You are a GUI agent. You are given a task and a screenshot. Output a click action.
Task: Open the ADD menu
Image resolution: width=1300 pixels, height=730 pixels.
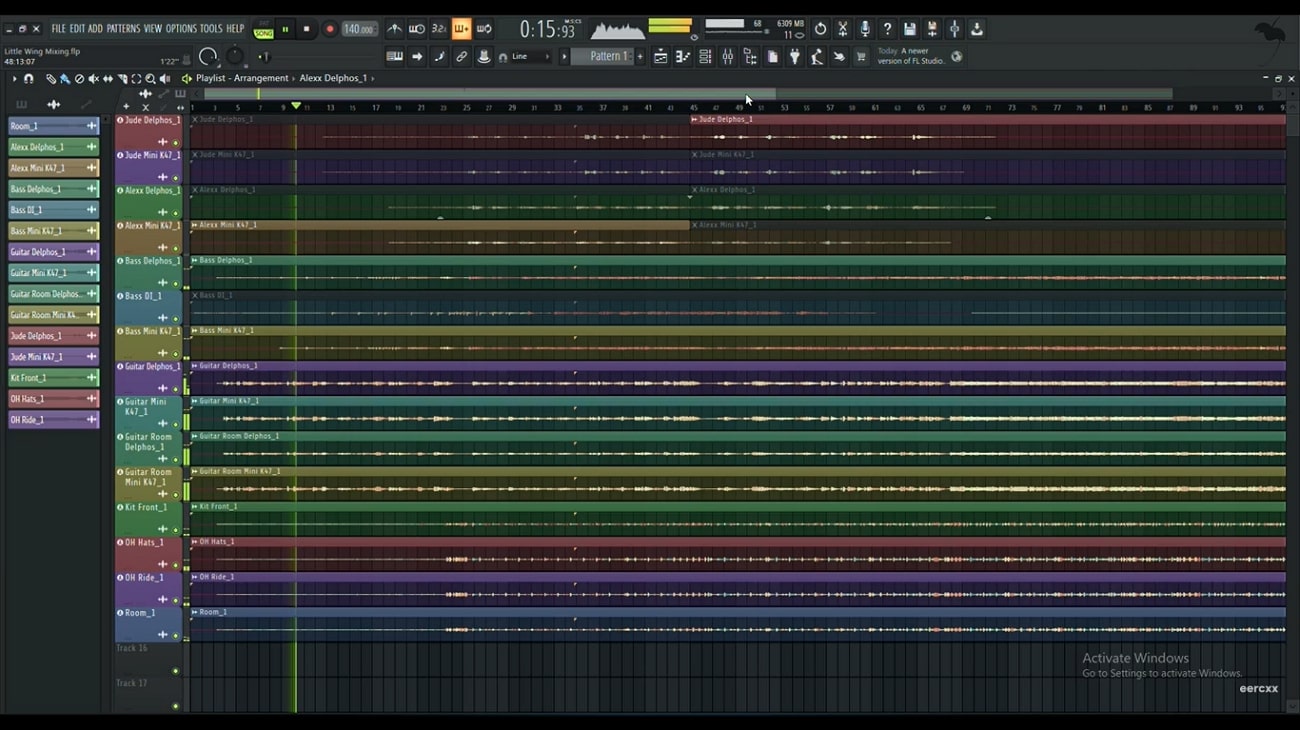tap(95, 29)
